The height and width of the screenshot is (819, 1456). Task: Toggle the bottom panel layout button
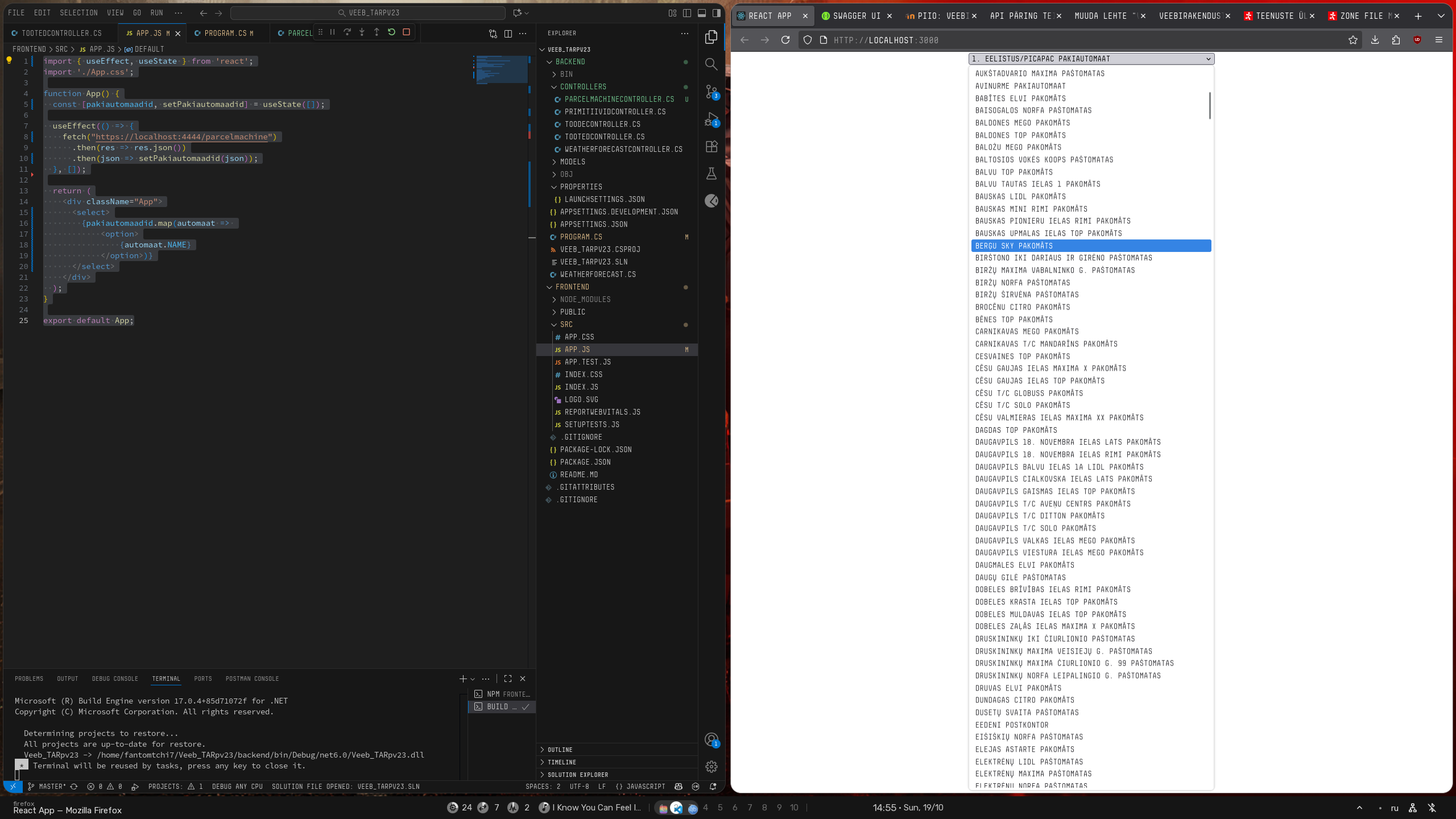pyautogui.click(x=702, y=13)
